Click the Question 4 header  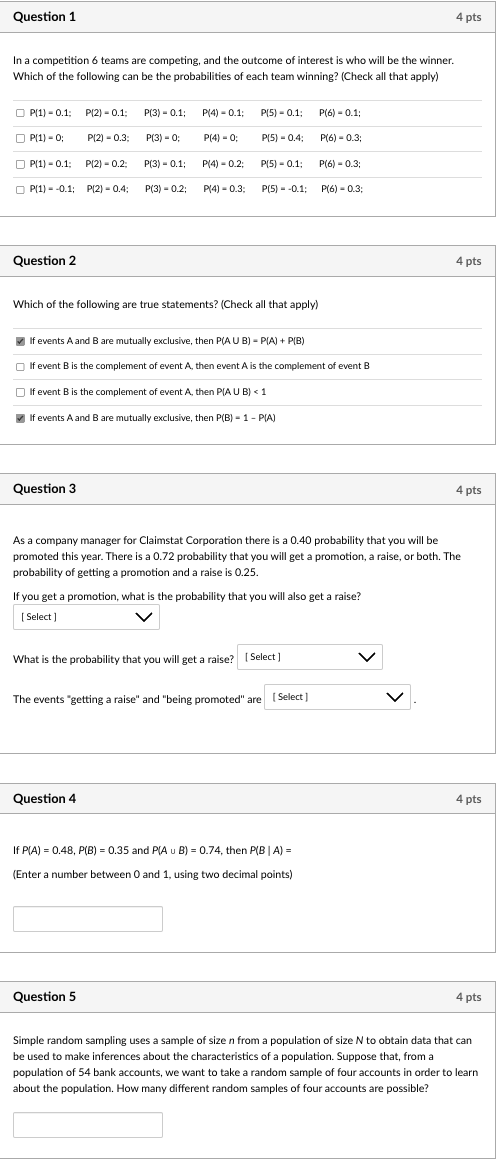pyautogui.click(x=45, y=799)
